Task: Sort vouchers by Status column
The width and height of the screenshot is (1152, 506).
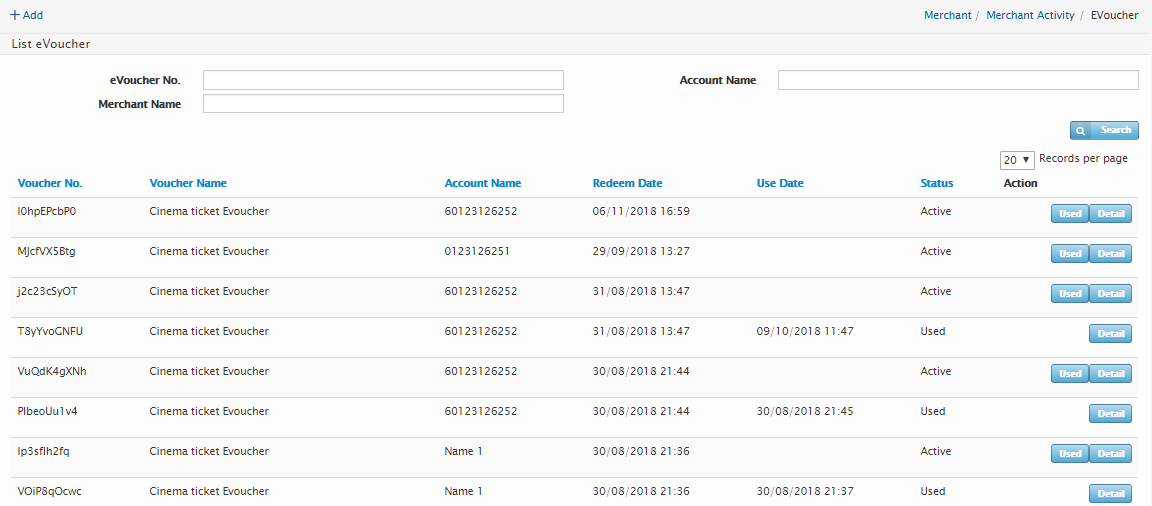Action: (937, 183)
